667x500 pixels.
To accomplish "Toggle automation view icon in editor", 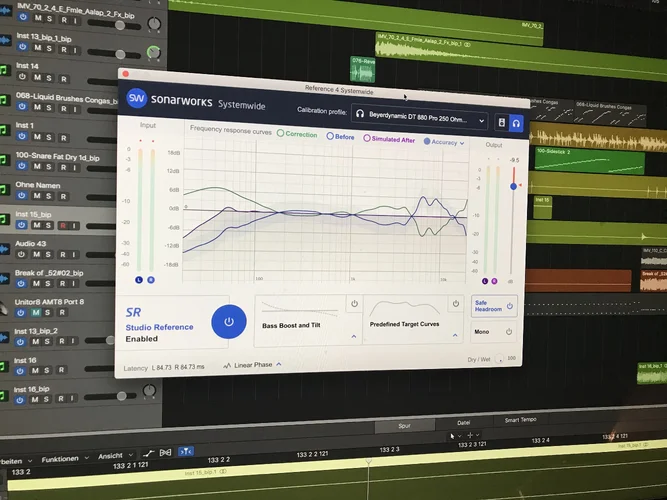I will coord(148,453).
